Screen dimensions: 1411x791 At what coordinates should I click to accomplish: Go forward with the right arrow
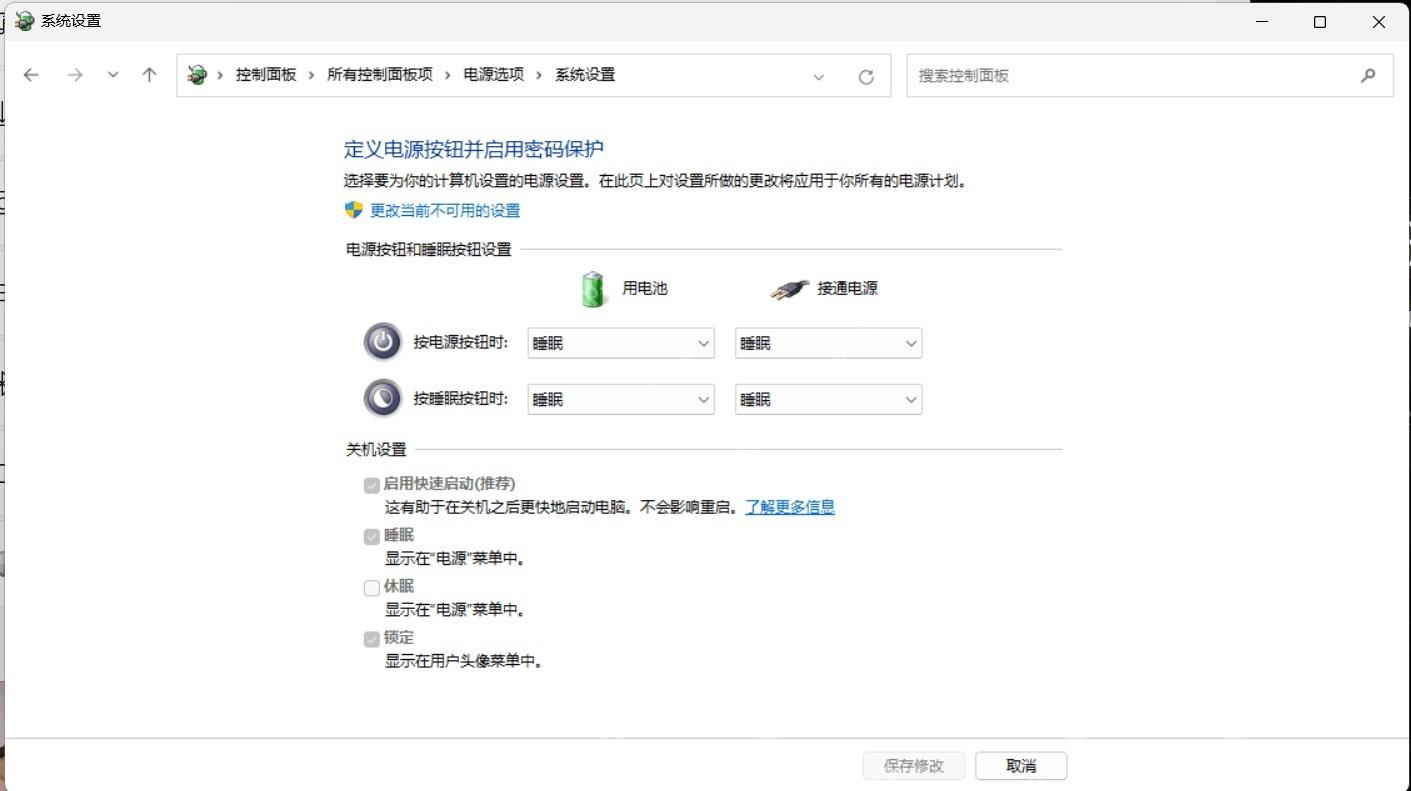(x=75, y=75)
